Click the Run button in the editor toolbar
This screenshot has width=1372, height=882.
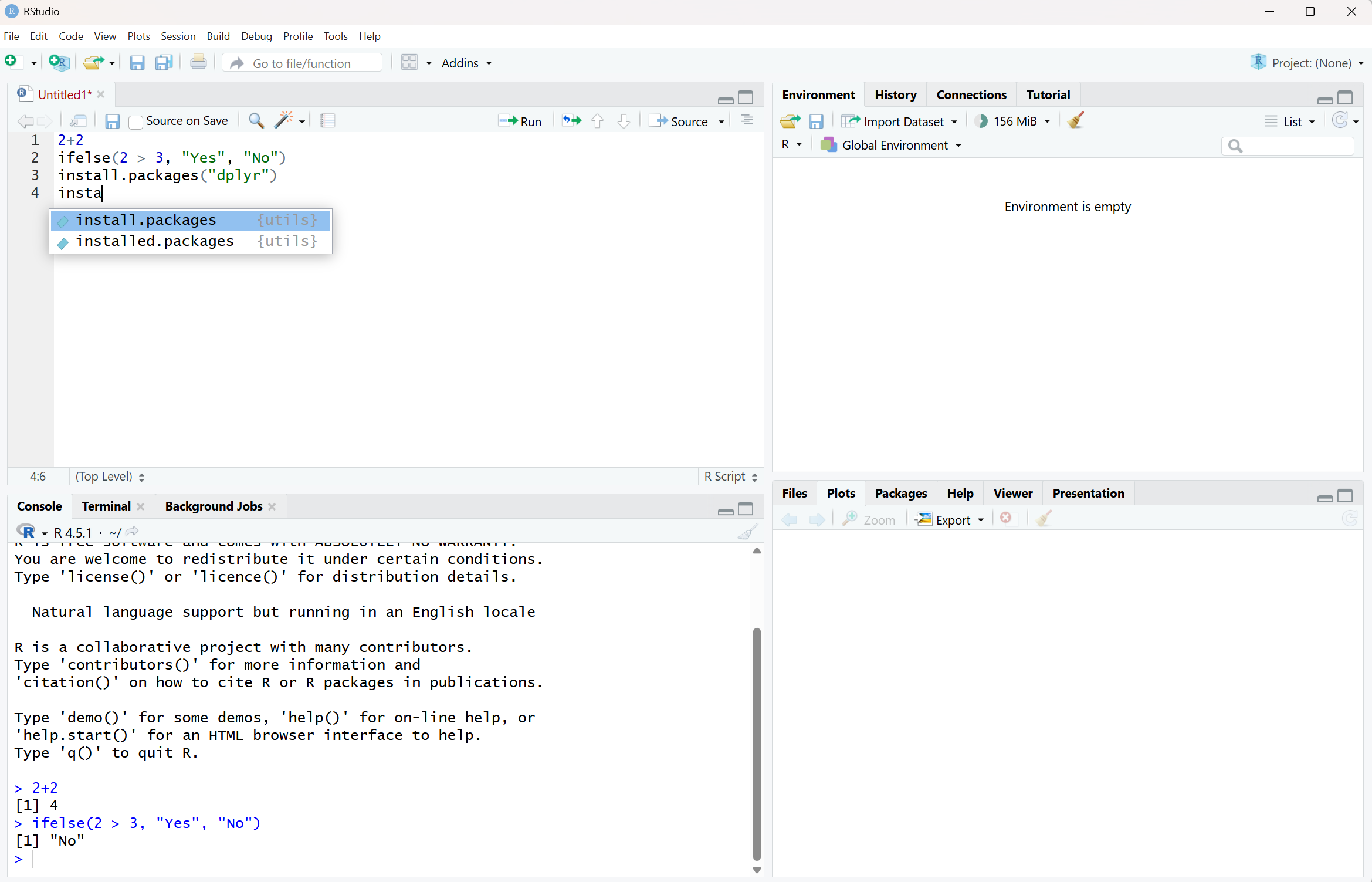pyautogui.click(x=520, y=121)
